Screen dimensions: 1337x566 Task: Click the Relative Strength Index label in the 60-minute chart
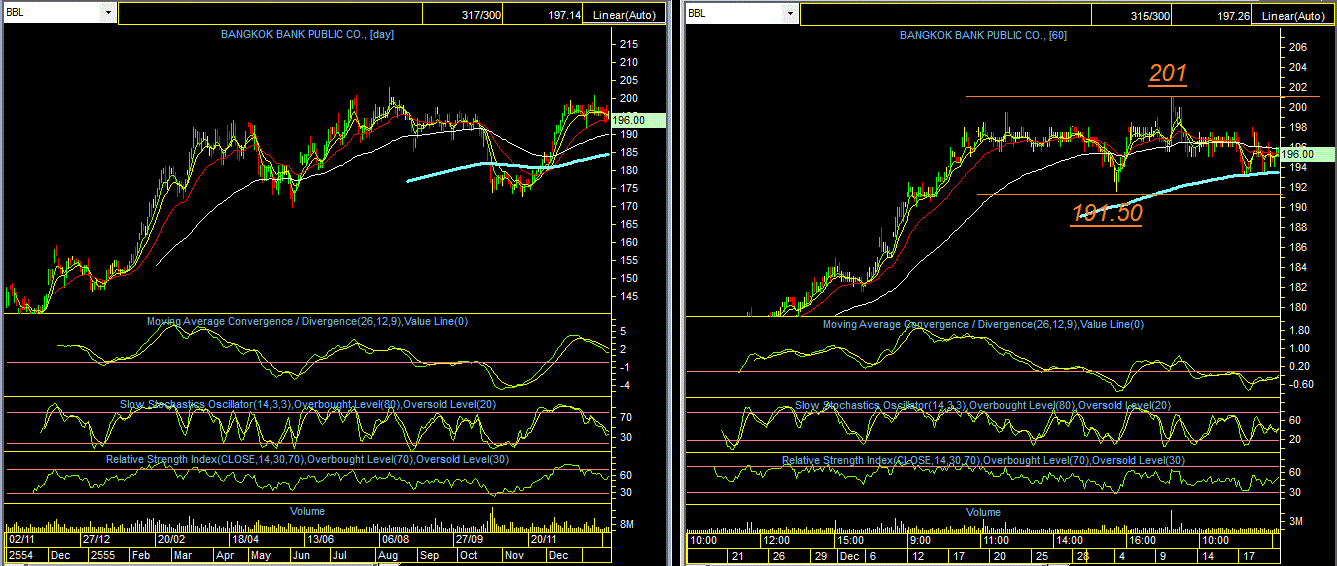click(x=983, y=460)
